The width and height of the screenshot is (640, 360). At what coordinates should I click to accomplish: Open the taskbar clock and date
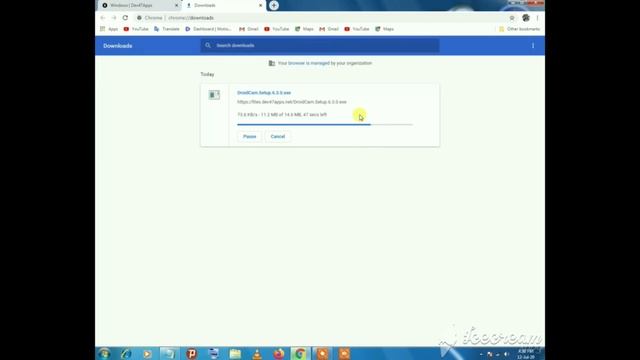pos(526,354)
